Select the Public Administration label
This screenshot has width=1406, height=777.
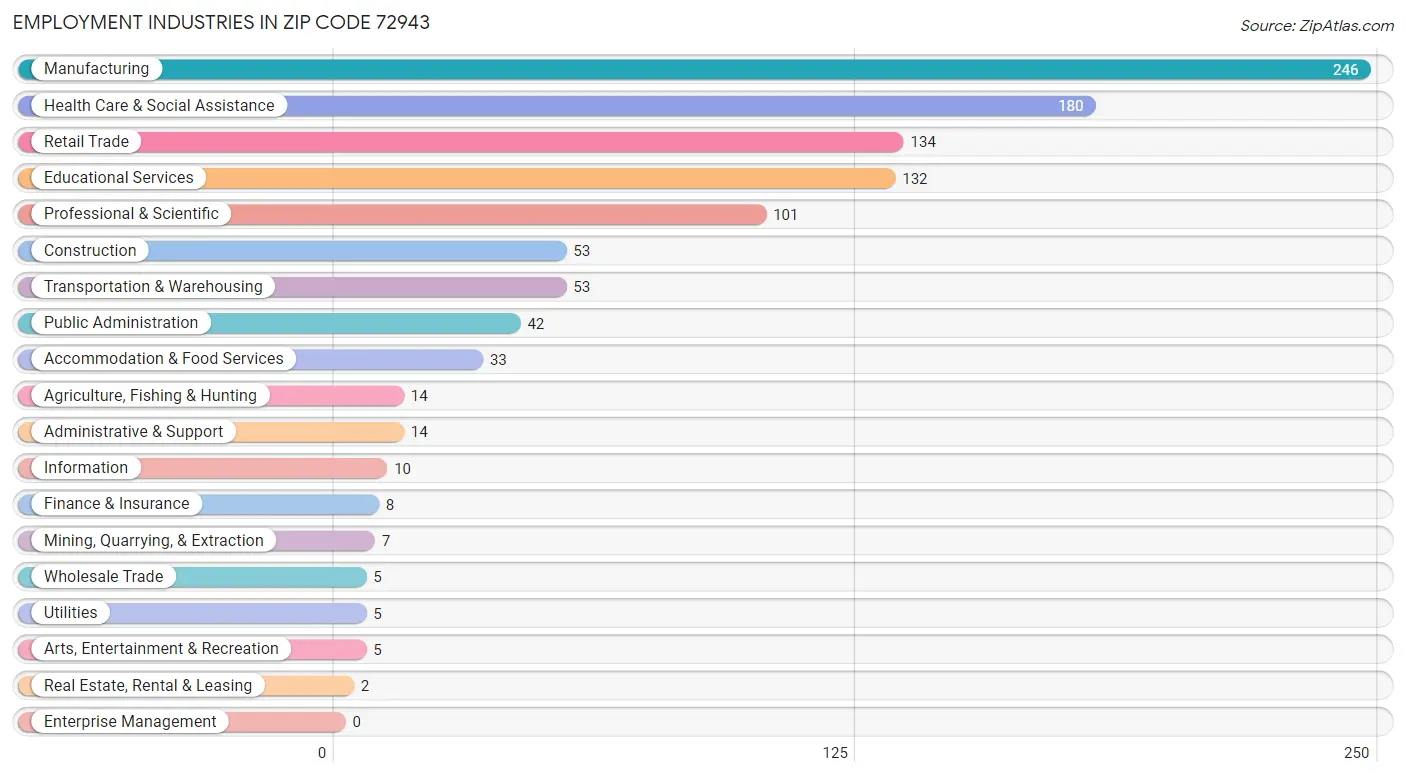[x=121, y=322]
